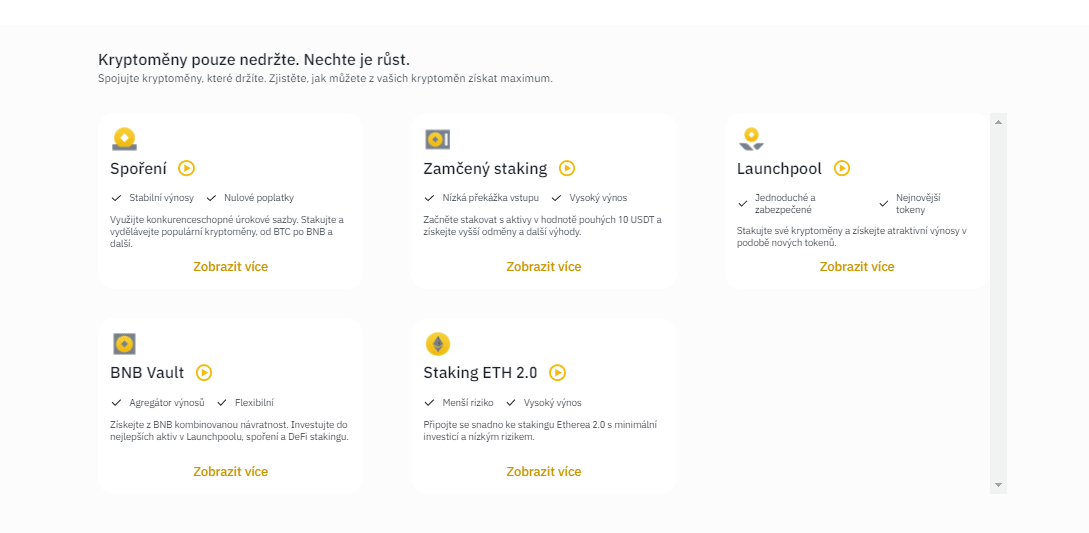
Task: Click the Launchpool sprout icon
Action: (x=751, y=139)
